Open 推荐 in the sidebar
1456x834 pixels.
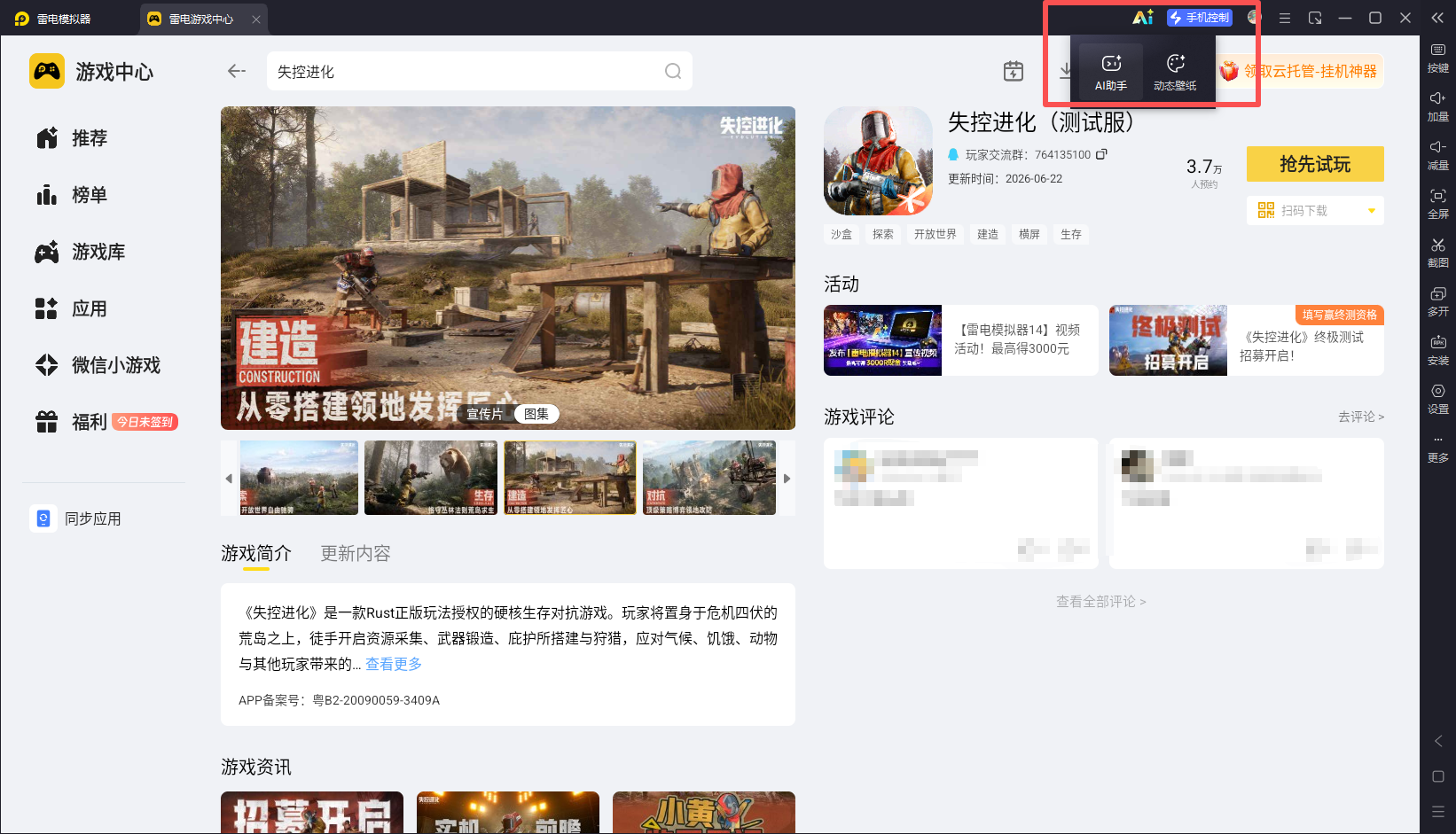(73, 138)
